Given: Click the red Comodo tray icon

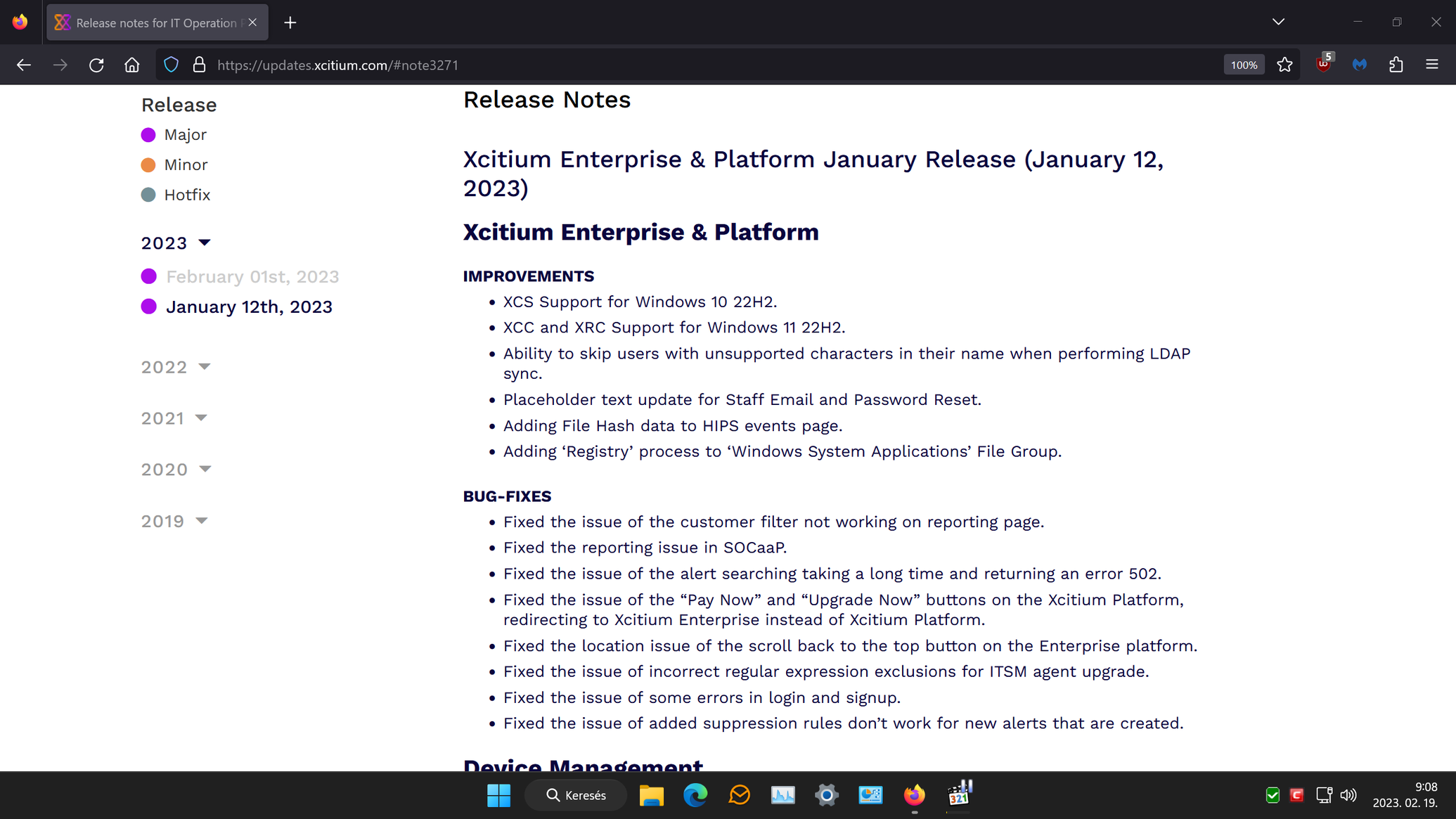Looking at the screenshot, I should point(1297,795).
